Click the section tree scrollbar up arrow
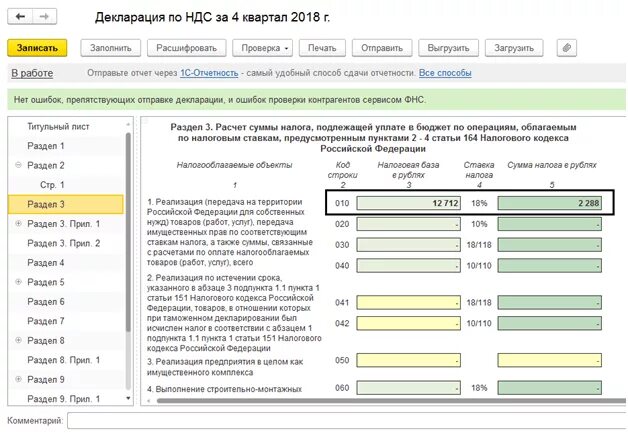 pos(128,124)
